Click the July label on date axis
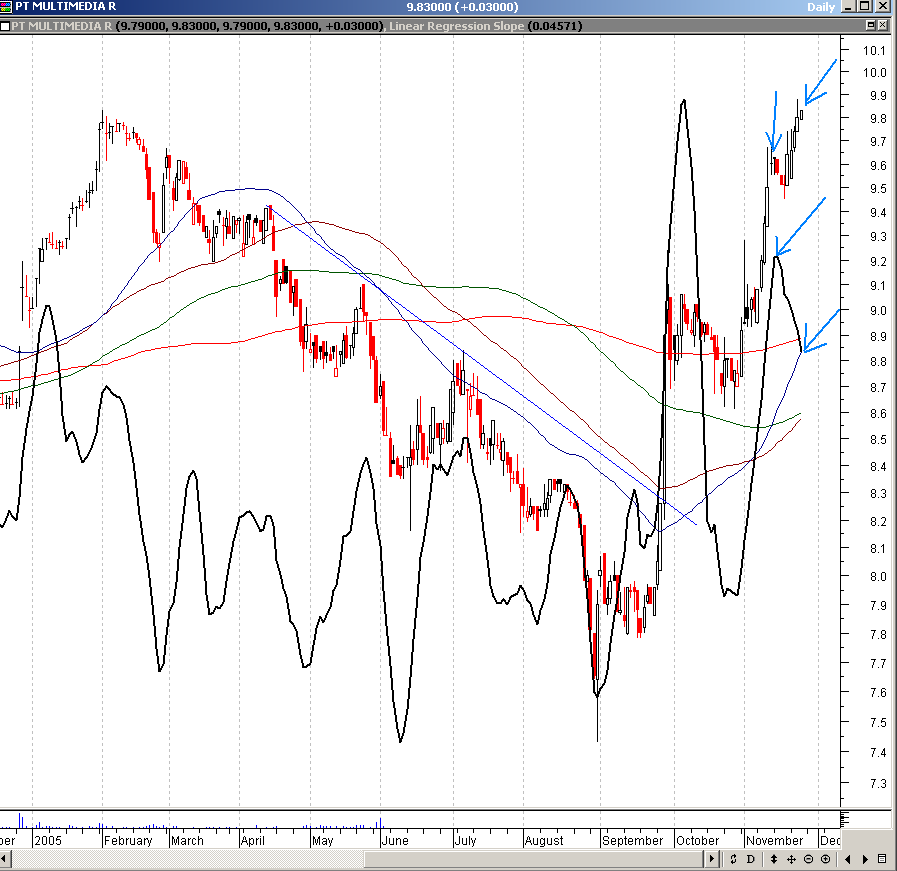The width and height of the screenshot is (897, 871). pos(465,841)
